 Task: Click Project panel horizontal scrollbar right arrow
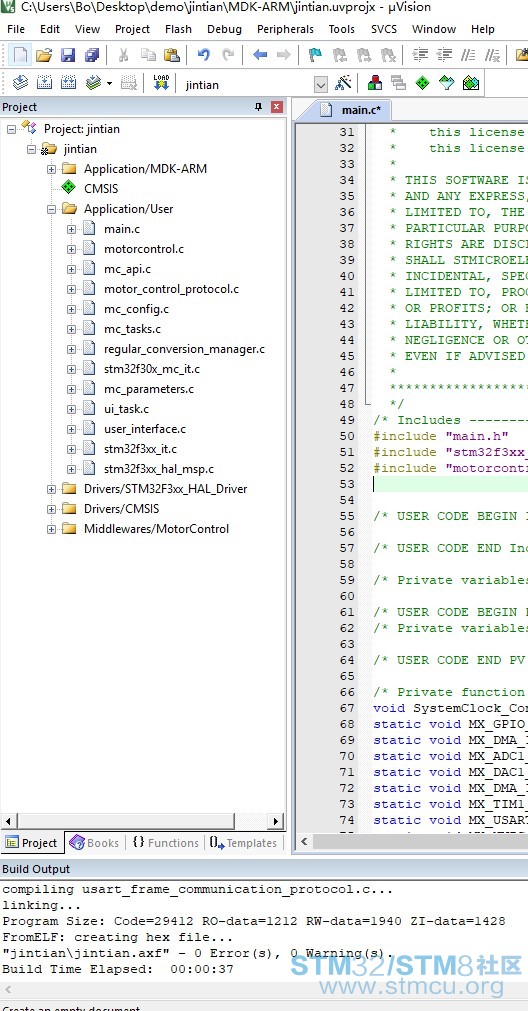pos(276,821)
